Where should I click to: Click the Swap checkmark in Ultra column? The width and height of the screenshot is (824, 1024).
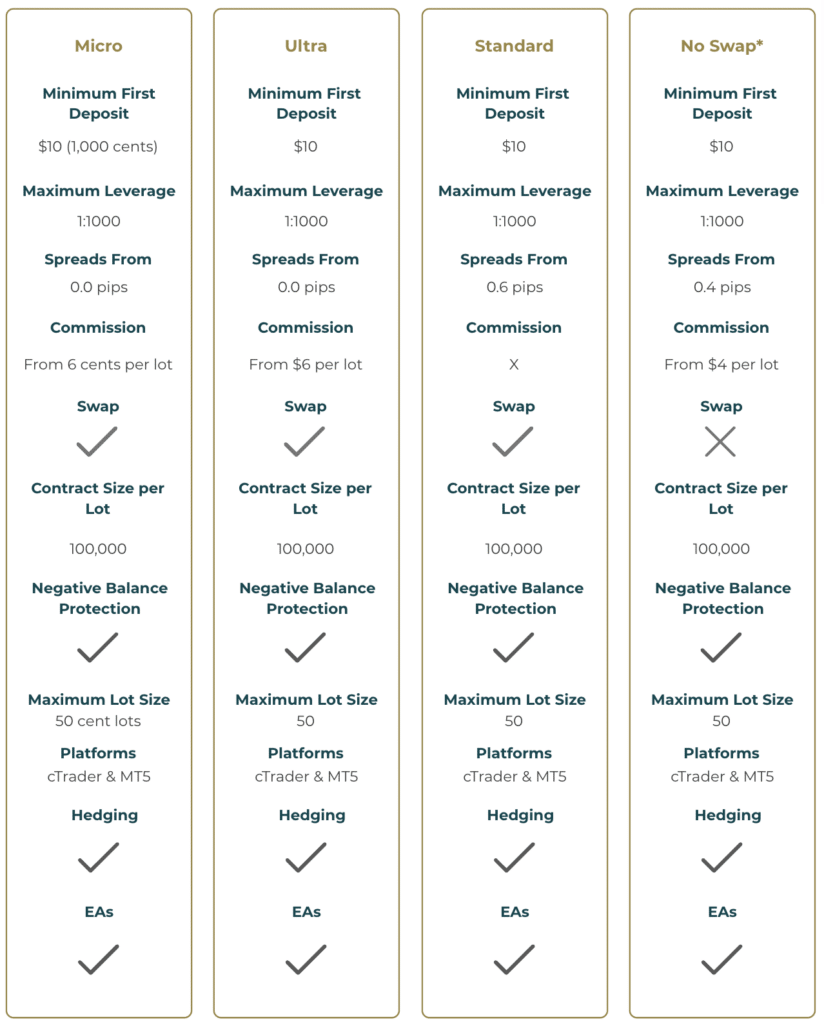305,441
